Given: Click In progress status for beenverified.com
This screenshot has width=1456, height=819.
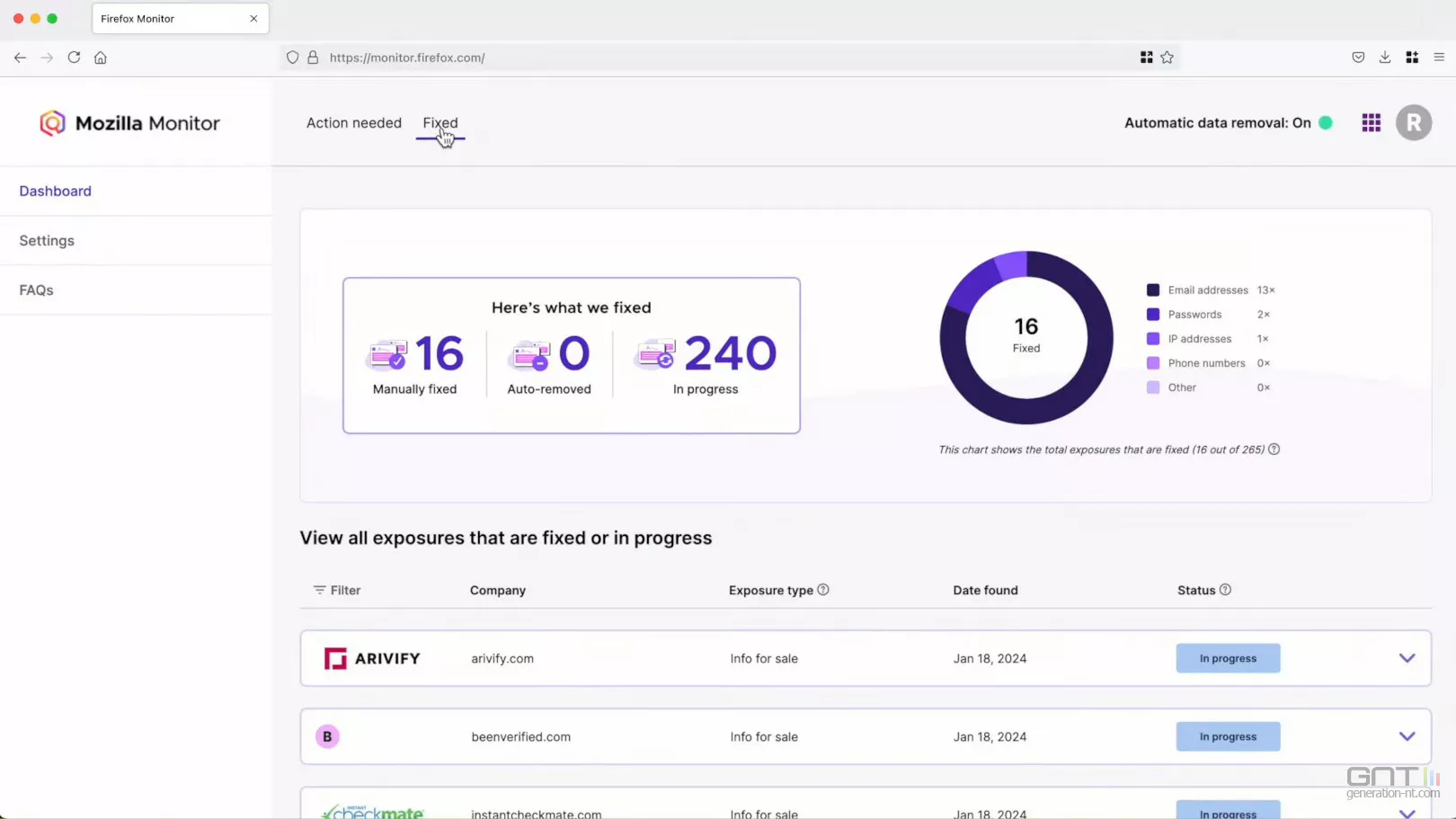Looking at the screenshot, I should tap(1228, 737).
